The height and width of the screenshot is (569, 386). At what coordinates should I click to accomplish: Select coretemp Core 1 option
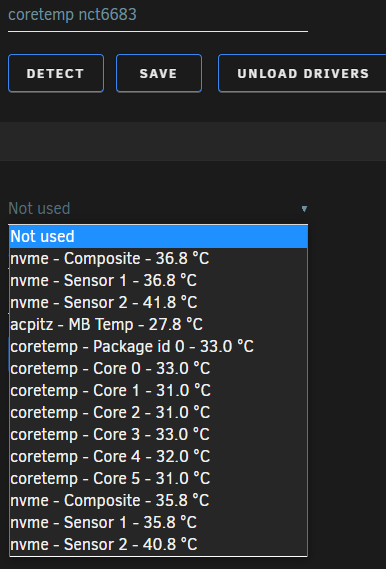(159, 390)
